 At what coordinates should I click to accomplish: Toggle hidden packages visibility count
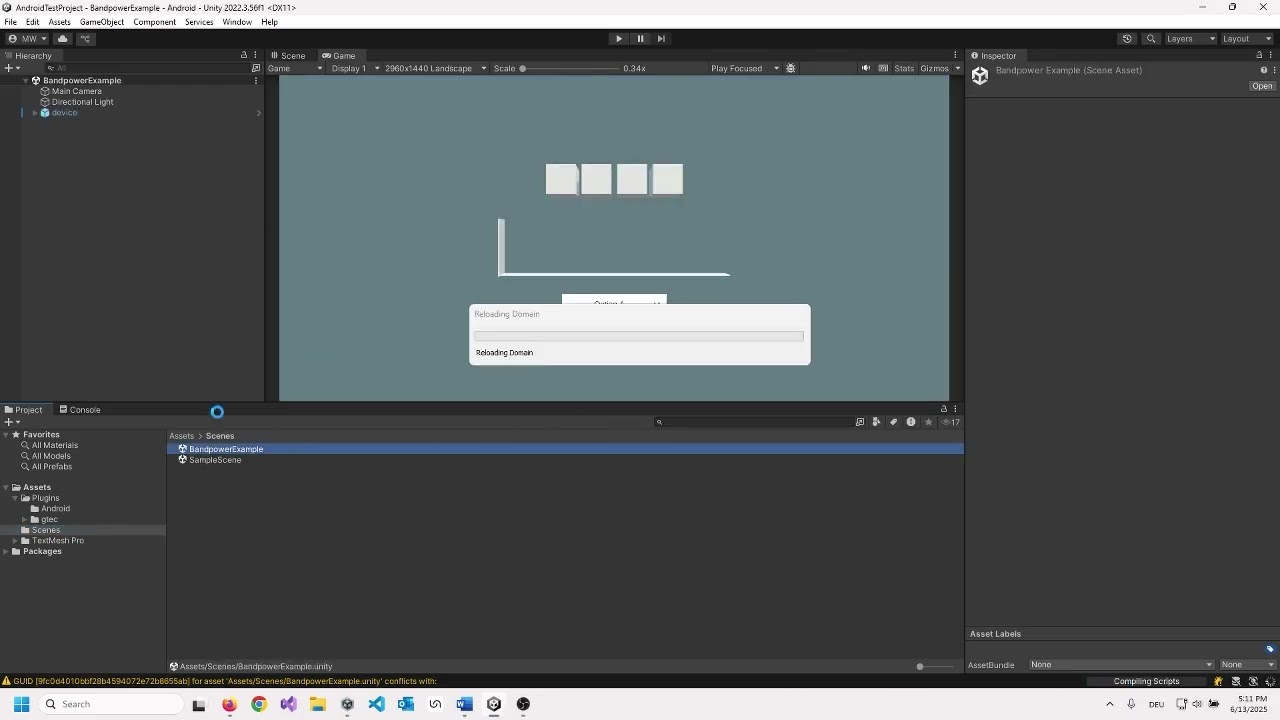pos(951,422)
